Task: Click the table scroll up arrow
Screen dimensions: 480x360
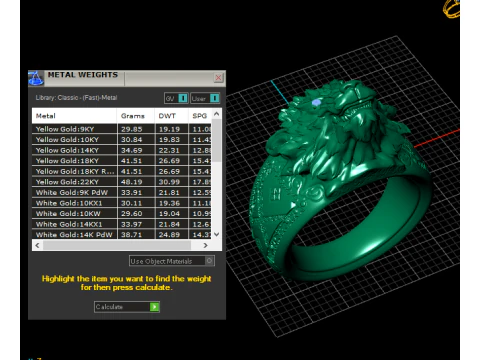Action: [217, 114]
